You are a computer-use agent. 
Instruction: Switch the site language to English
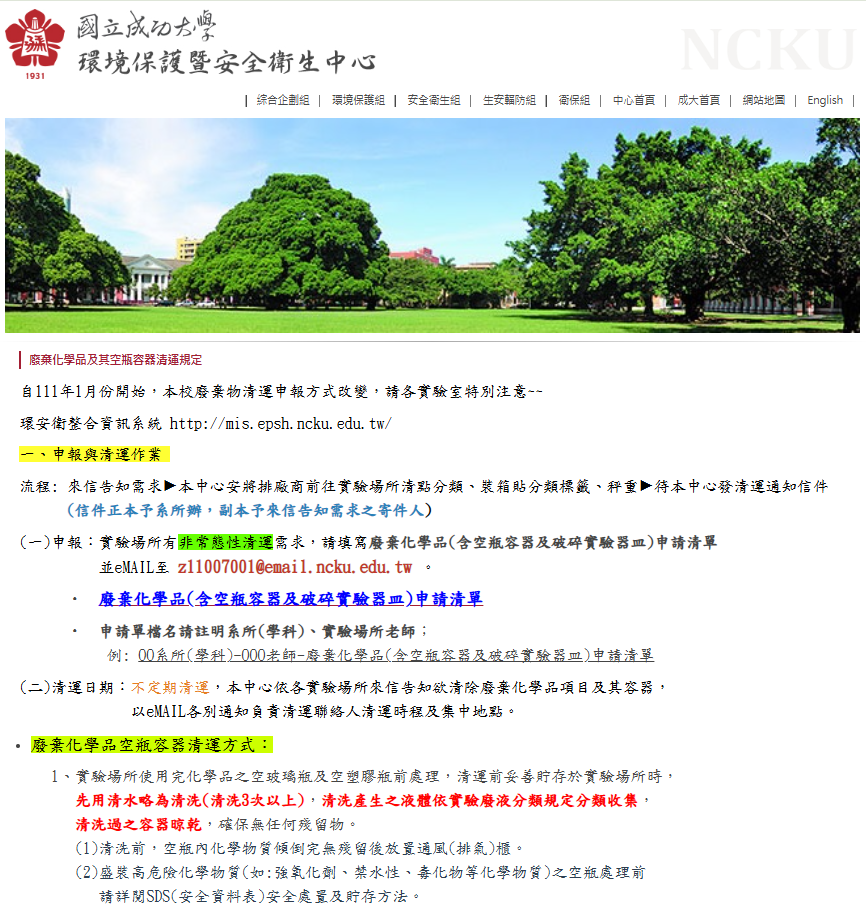[825, 100]
